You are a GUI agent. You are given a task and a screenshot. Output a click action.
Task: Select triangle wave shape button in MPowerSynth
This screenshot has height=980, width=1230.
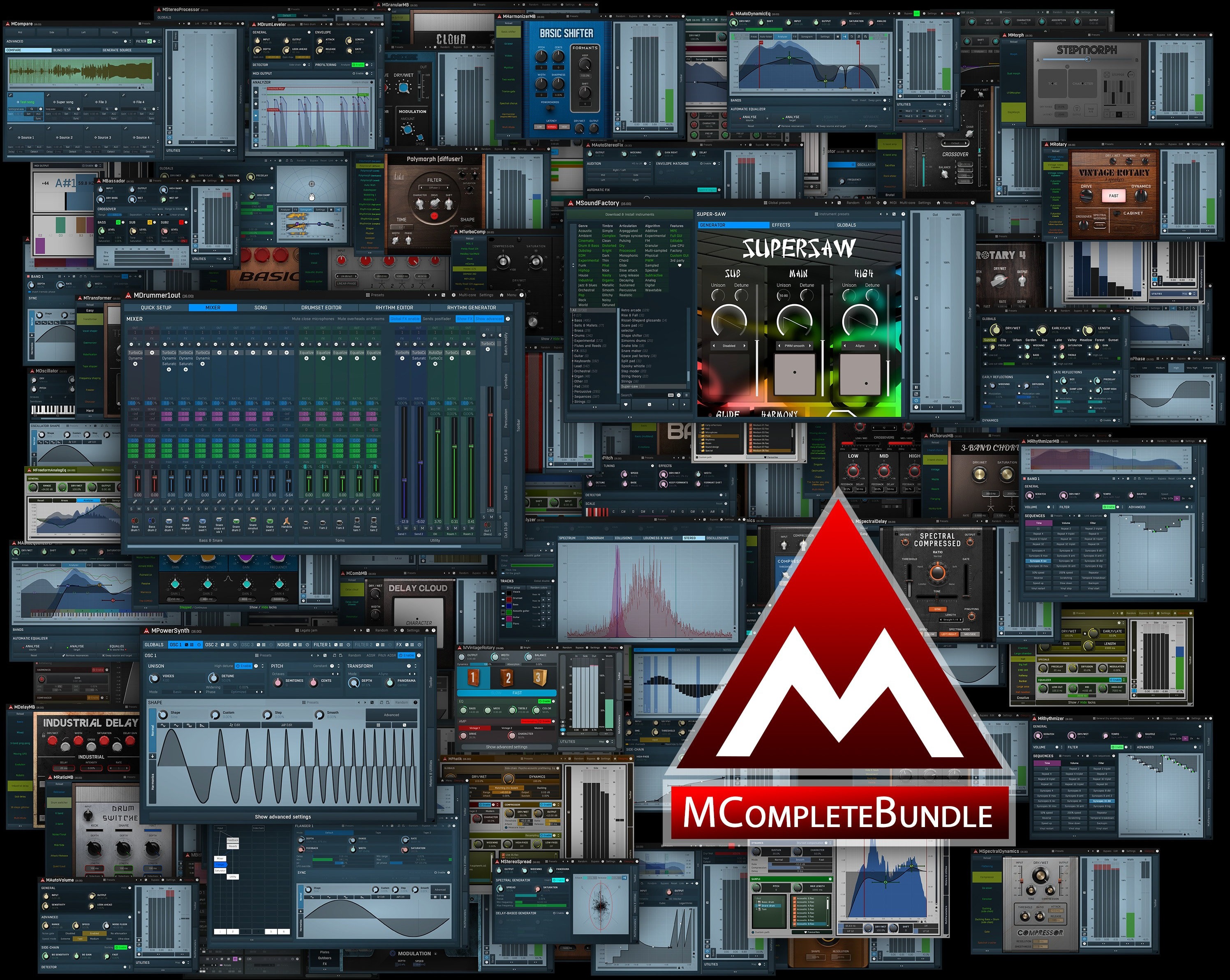click(176, 725)
